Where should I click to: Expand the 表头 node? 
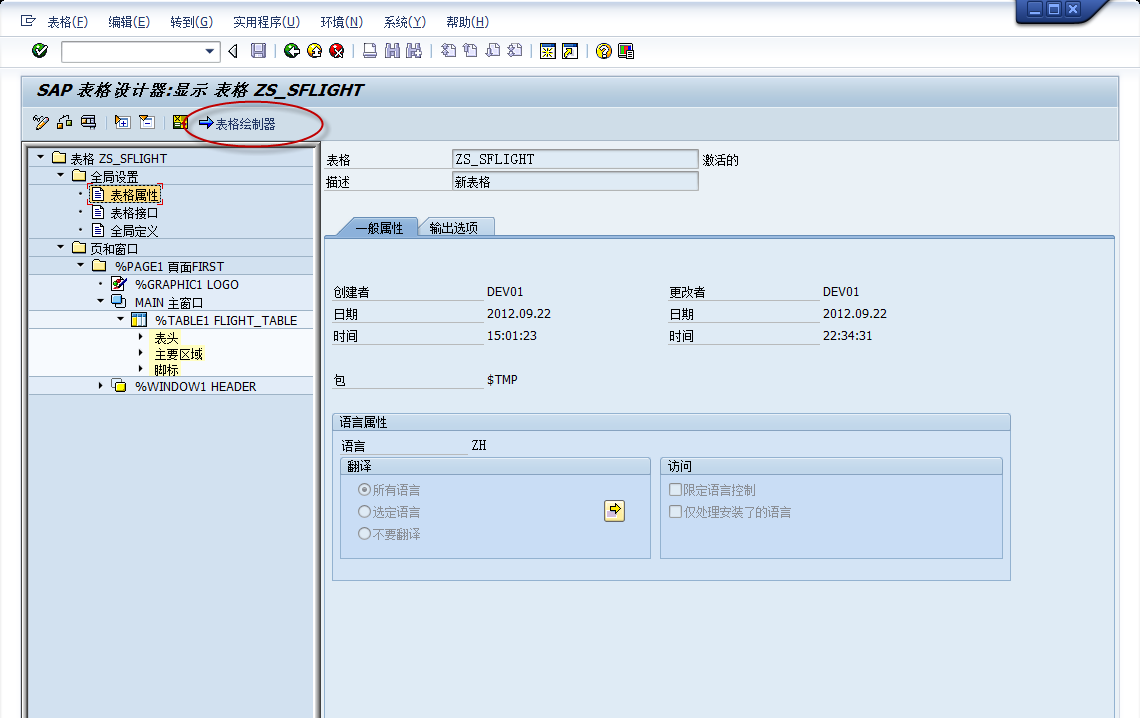[140, 336]
